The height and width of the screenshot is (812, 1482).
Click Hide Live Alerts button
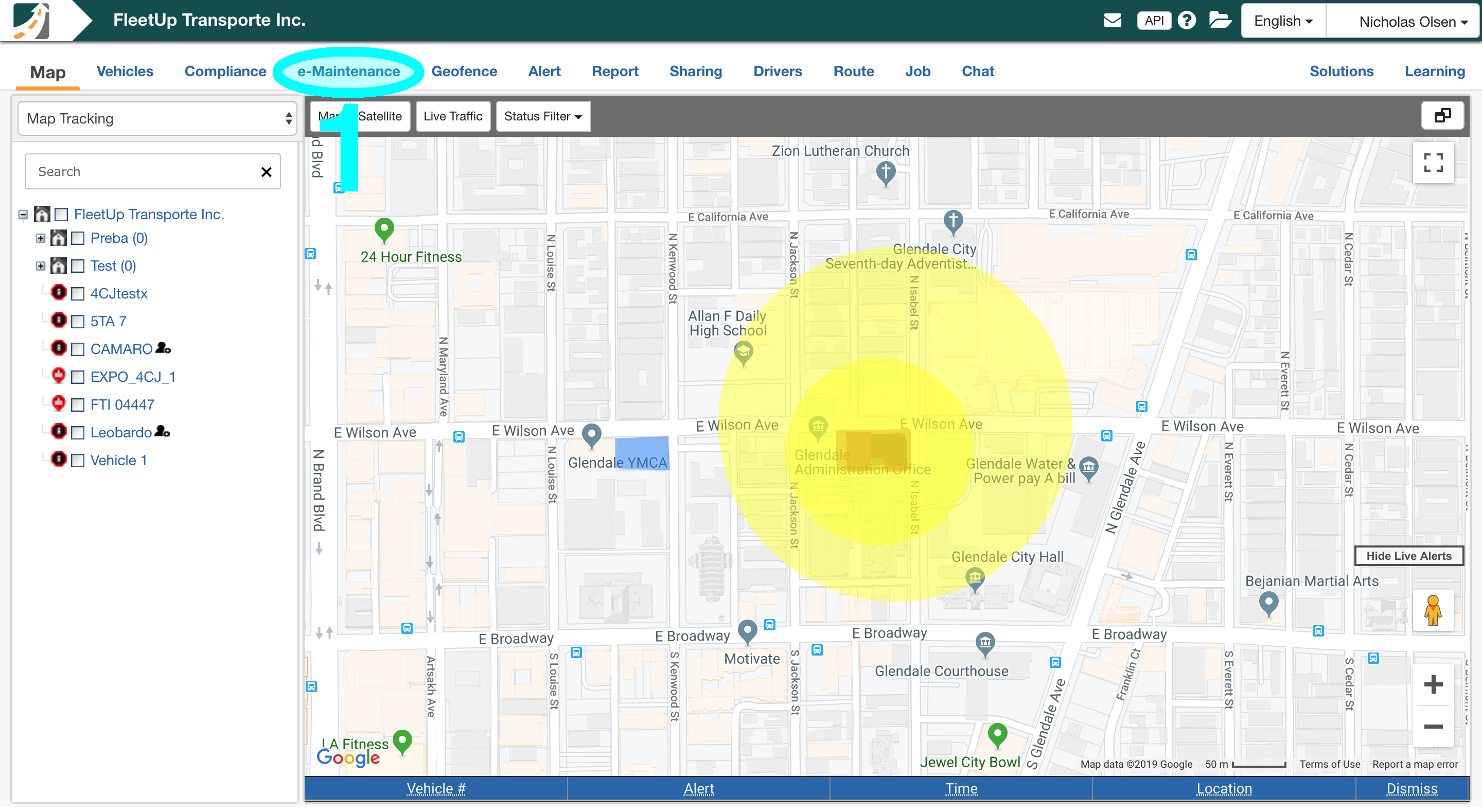tap(1408, 556)
